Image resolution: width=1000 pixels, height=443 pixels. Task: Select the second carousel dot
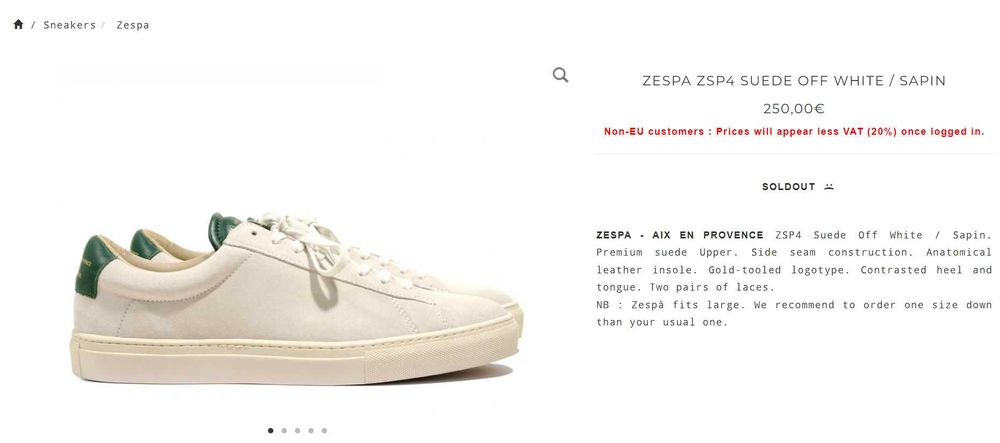coord(284,430)
